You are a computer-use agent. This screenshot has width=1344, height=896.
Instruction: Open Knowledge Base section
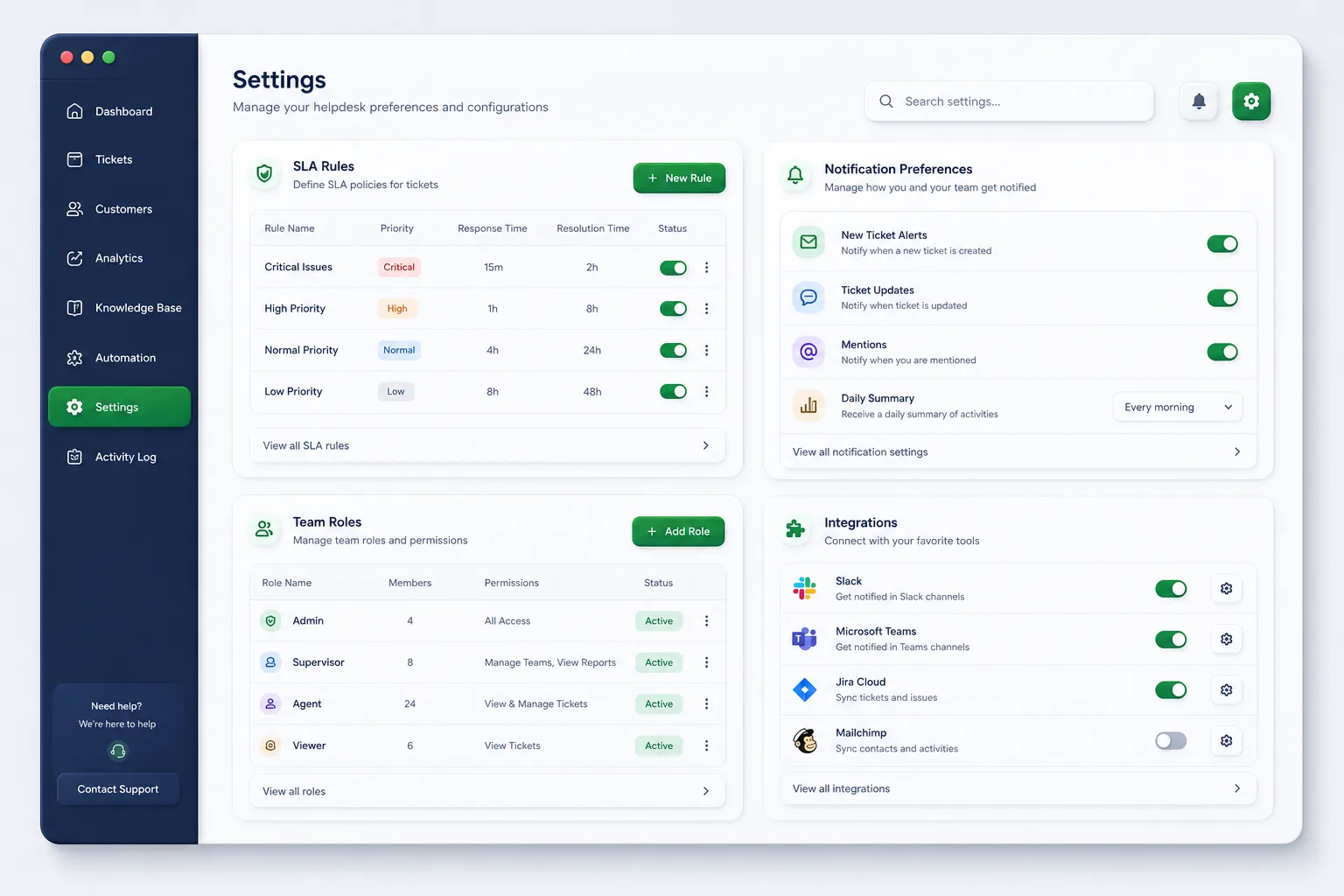(119, 308)
